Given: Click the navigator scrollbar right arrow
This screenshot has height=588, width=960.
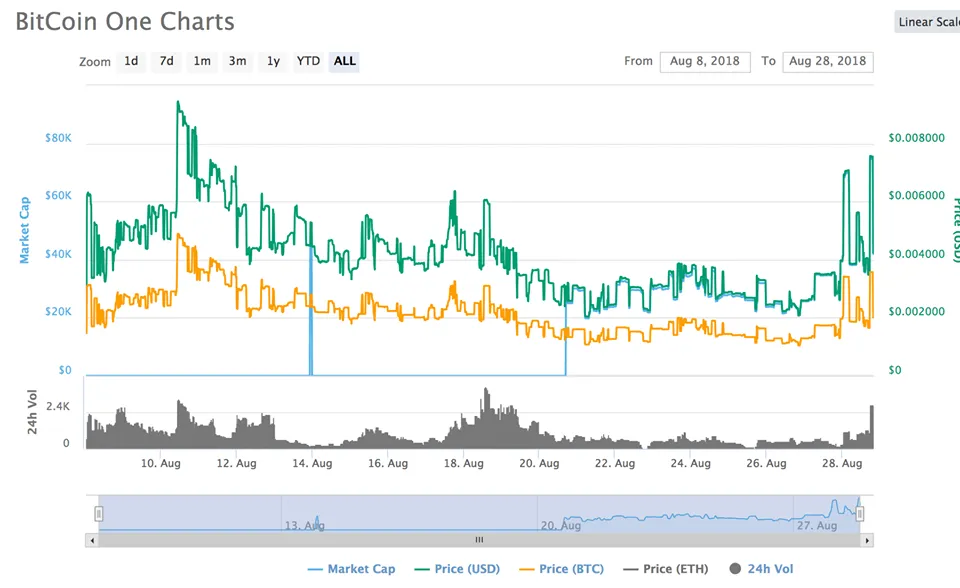Looking at the screenshot, I should pos(867,540).
